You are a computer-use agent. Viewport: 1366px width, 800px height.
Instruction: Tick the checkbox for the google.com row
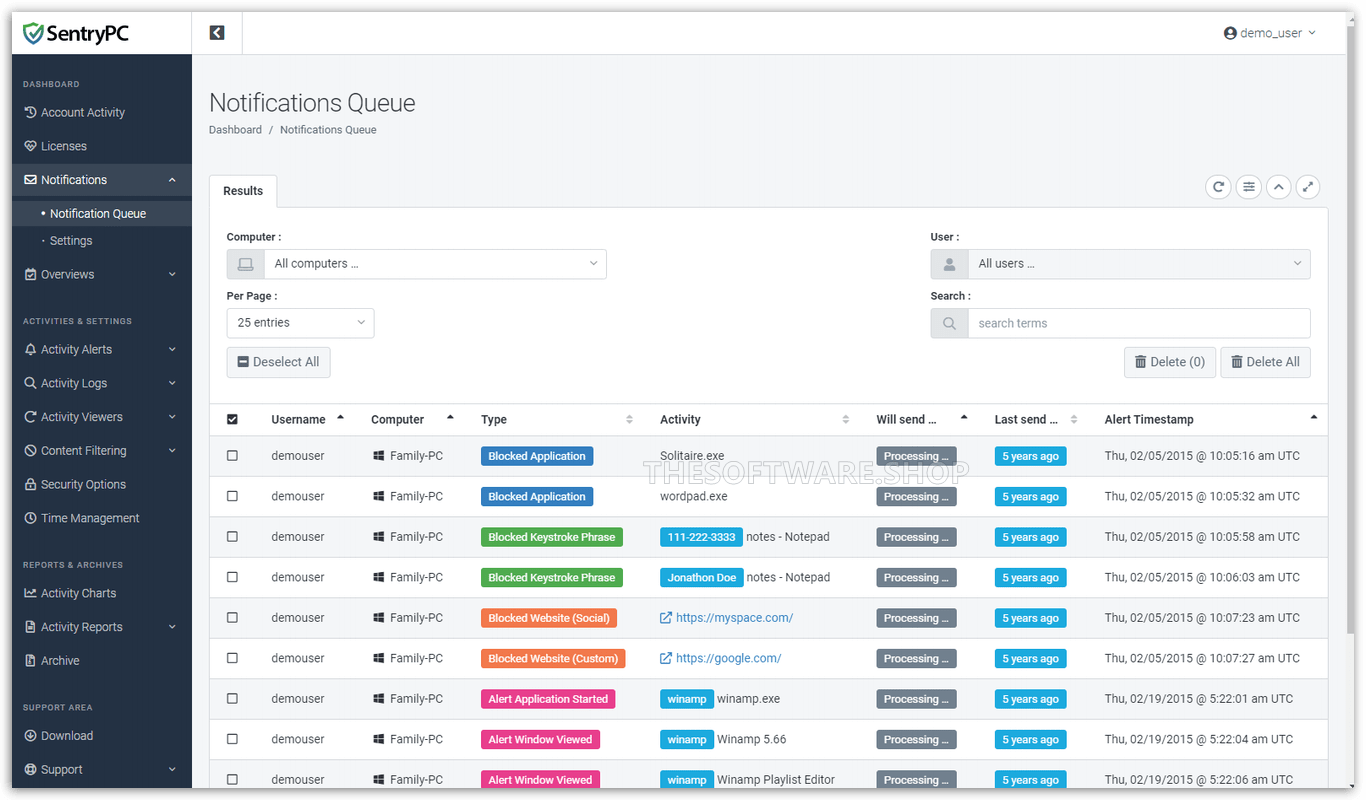233,658
